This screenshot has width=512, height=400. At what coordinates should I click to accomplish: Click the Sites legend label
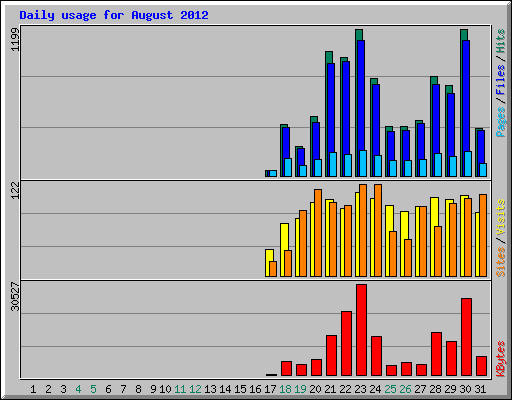501,262
